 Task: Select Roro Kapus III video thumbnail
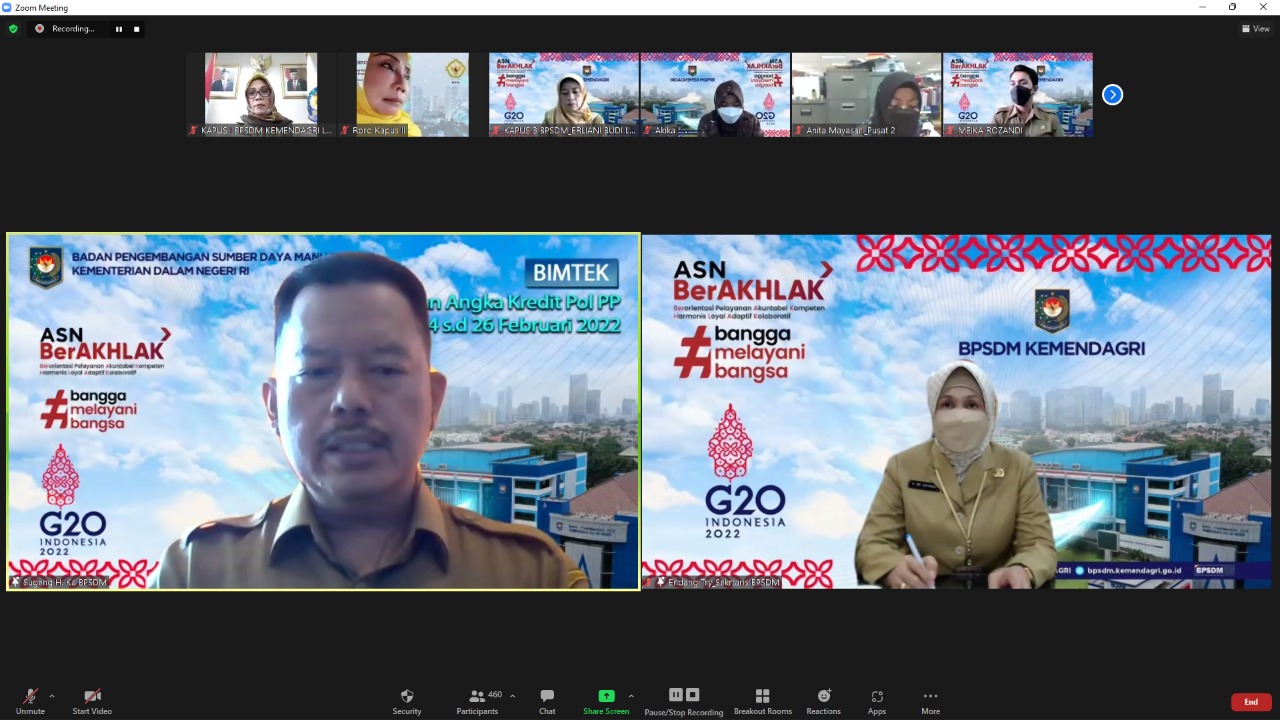pyautogui.click(x=412, y=94)
